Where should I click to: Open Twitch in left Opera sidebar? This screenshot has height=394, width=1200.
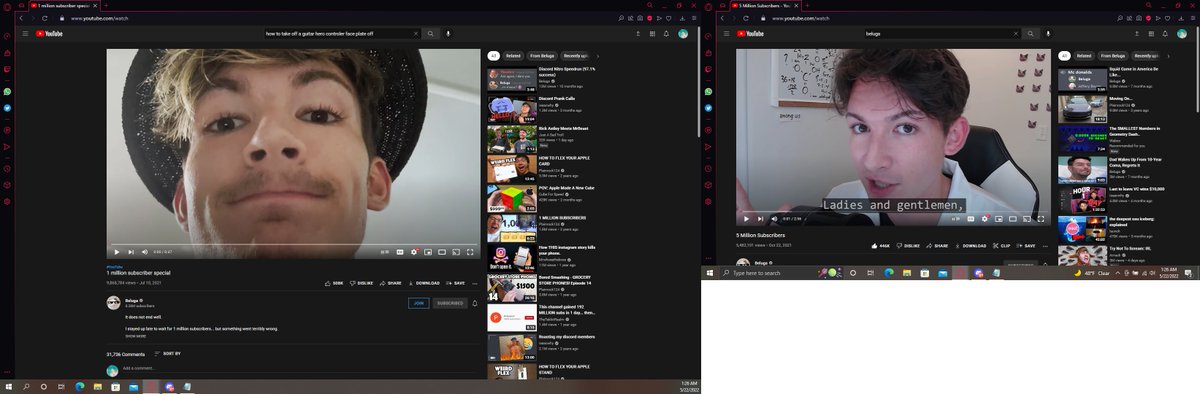[x=7, y=70]
